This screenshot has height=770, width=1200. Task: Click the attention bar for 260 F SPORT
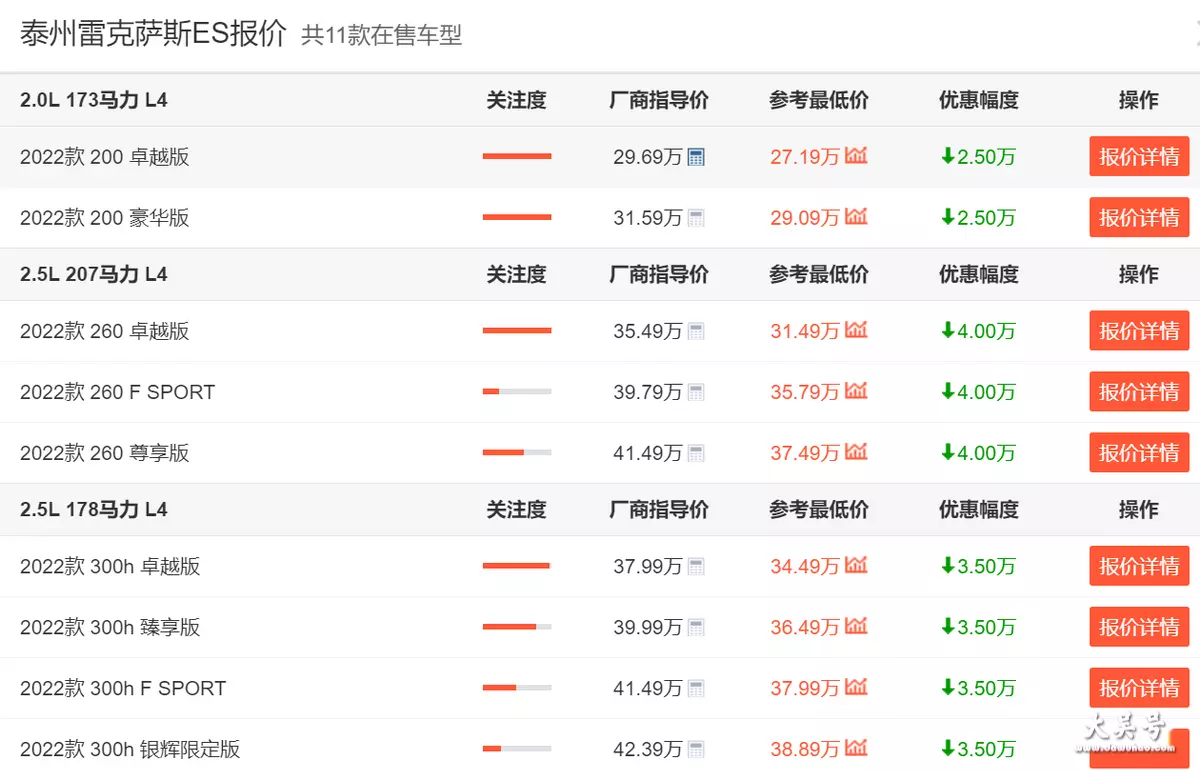click(x=517, y=392)
